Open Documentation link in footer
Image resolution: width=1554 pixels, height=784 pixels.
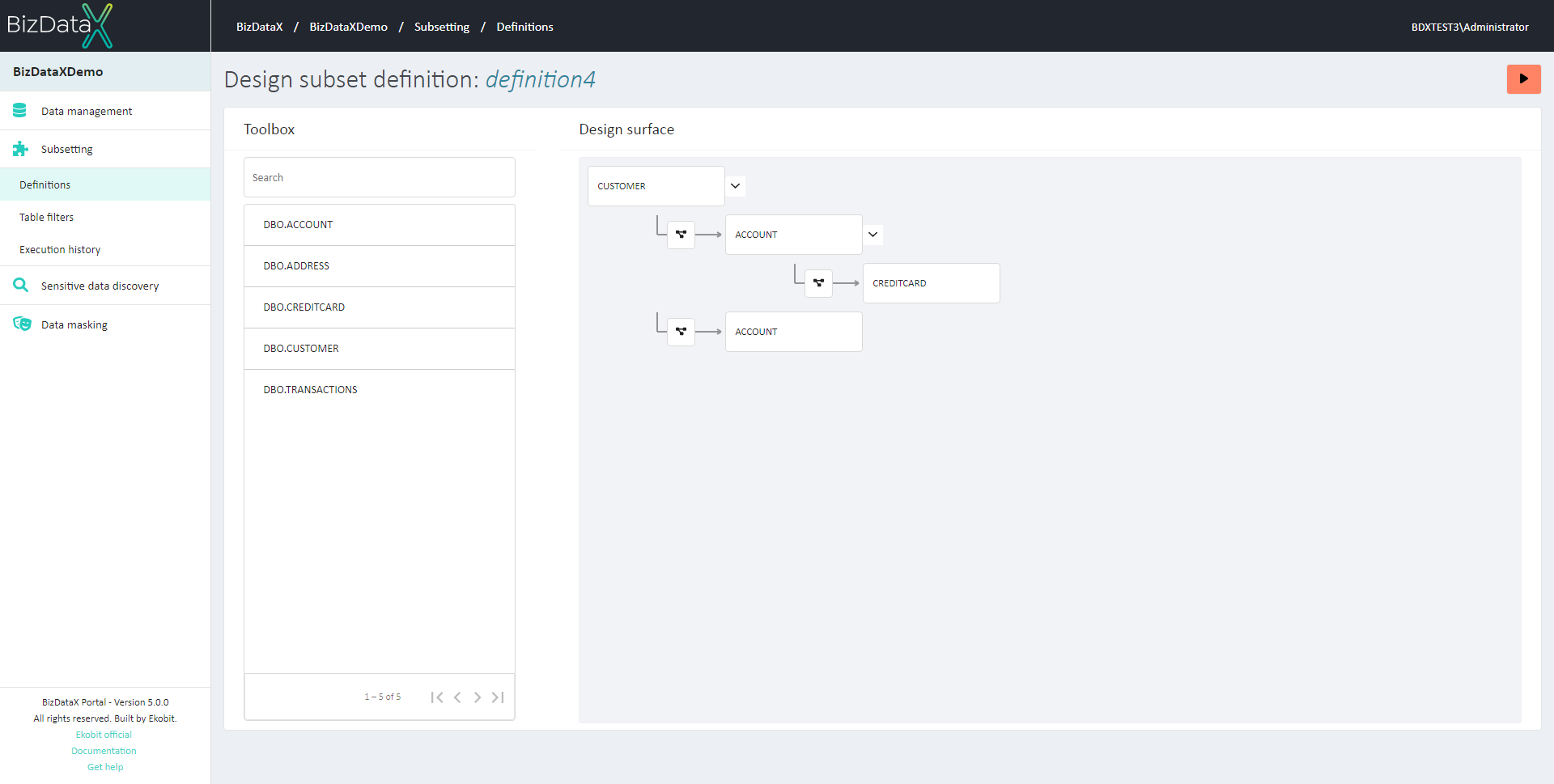104,751
